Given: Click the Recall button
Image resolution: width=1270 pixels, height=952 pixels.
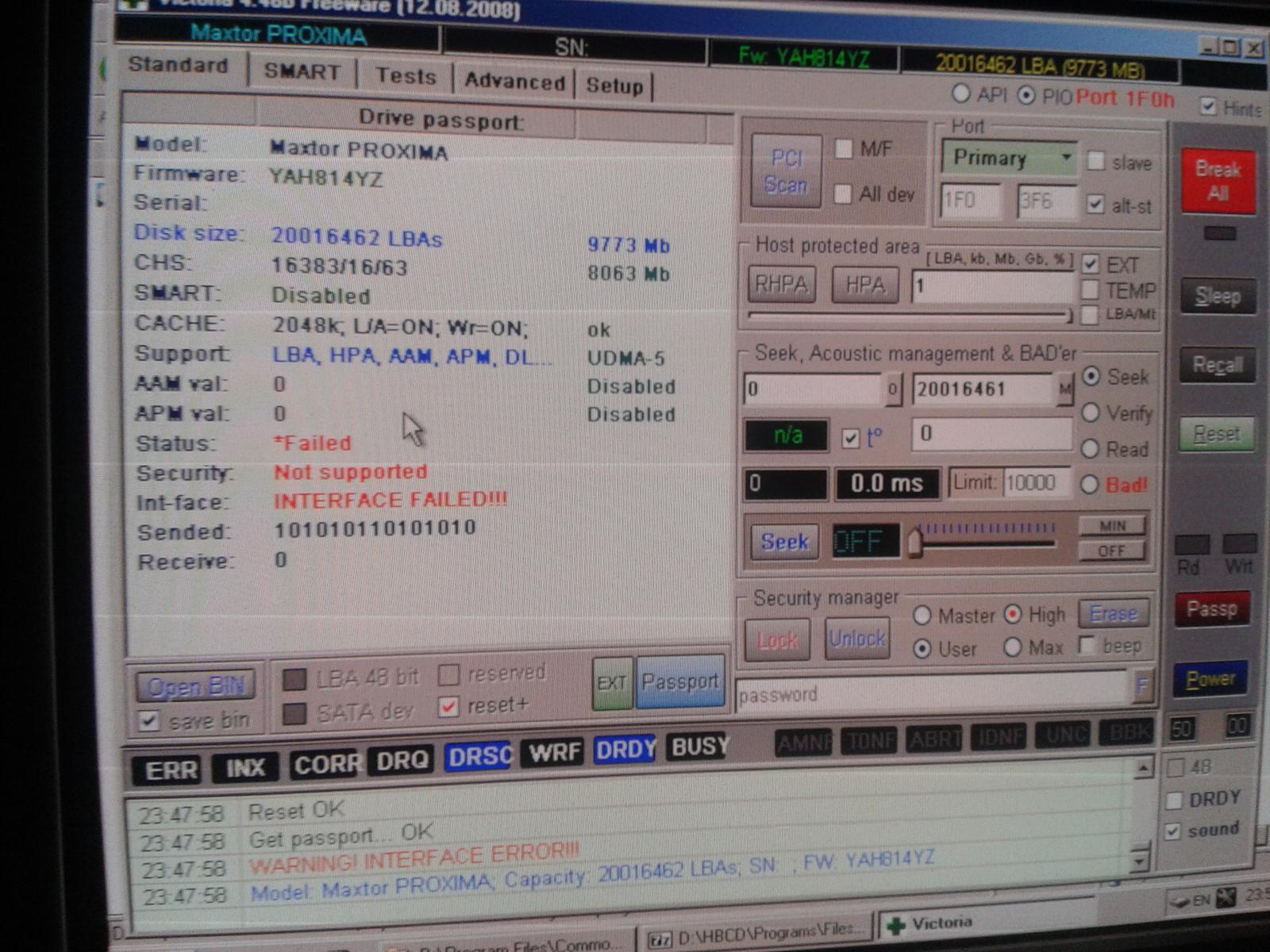Looking at the screenshot, I should click(x=1218, y=365).
